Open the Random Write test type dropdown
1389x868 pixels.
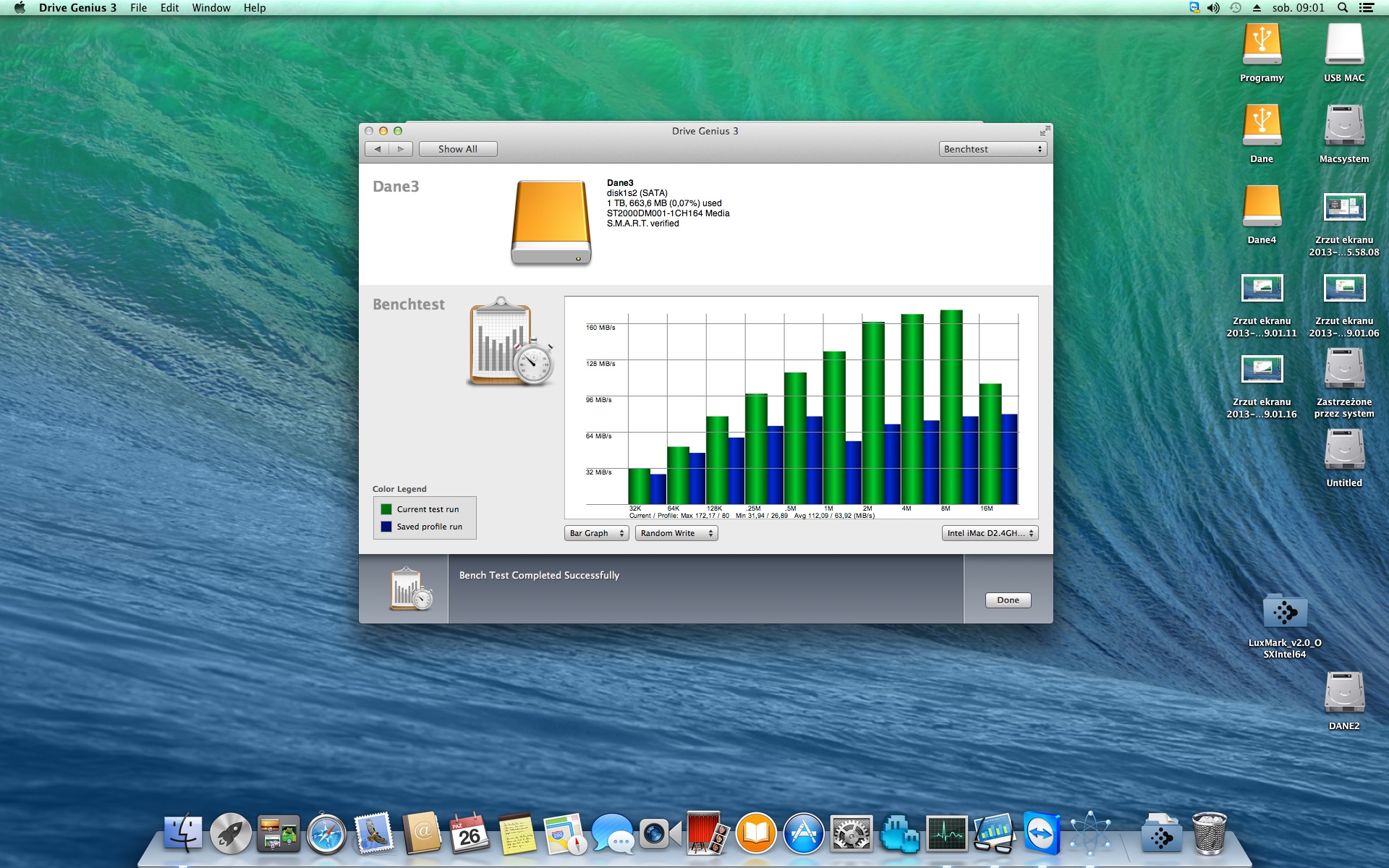(x=676, y=533)
